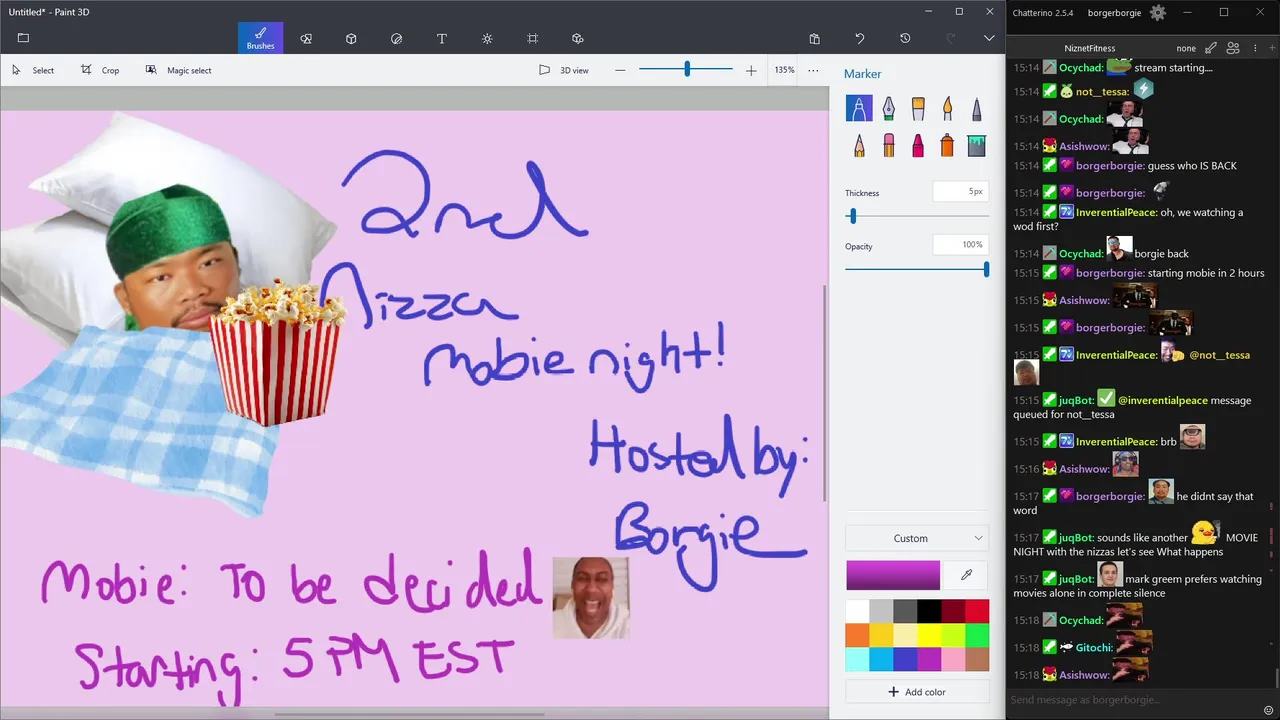The width and height of the screenshot is (1280, 720).
Task: Click the Add color button
Action: pos(917,692)
